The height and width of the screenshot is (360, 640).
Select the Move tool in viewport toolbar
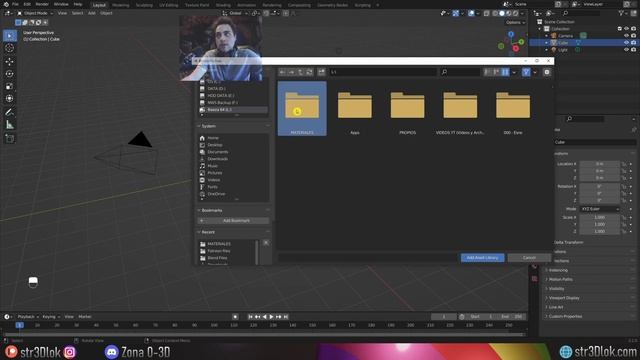(x=9, y=61)
